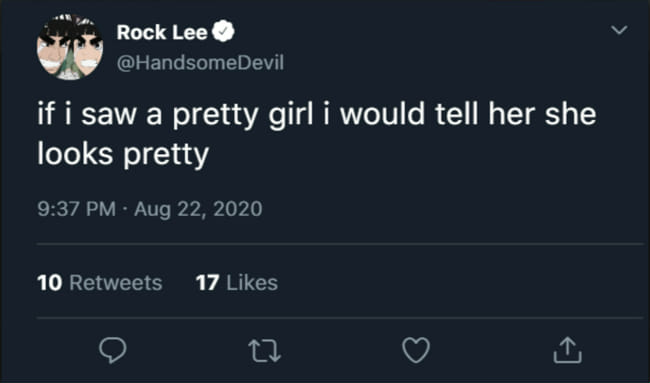Click the tweet text starting "if i saw"
Image resolution: width=650 pixels, height=383 pixels.
317,133
